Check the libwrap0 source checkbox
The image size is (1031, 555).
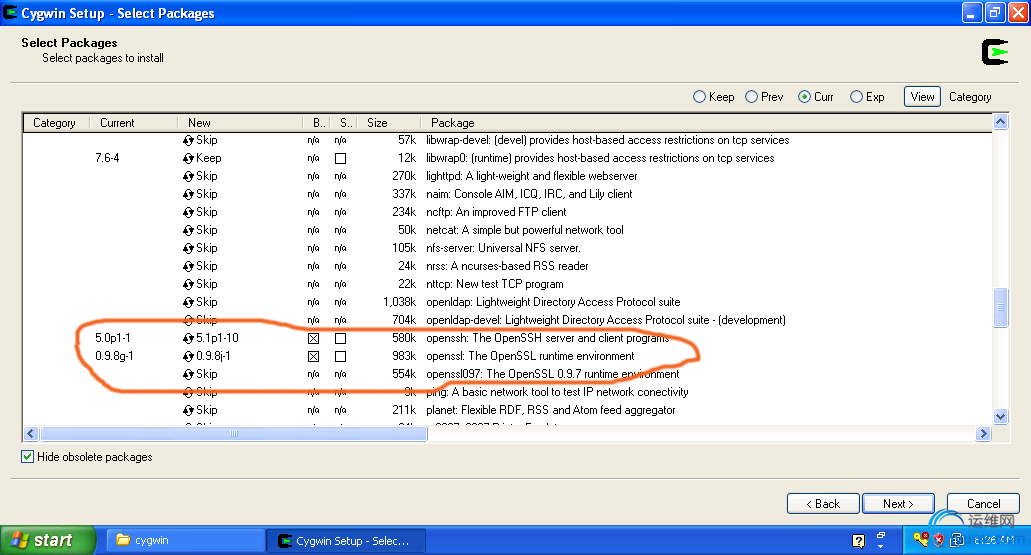pyautogui.click(x=340, y=158)
